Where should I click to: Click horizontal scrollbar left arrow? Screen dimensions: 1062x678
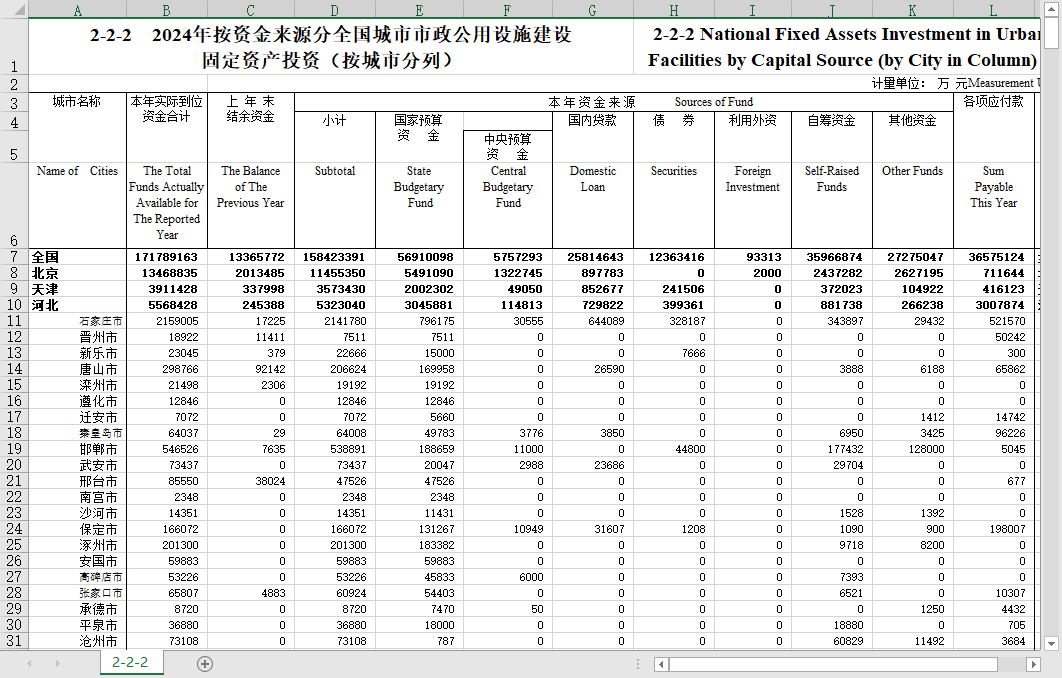(x=662, y=664)
